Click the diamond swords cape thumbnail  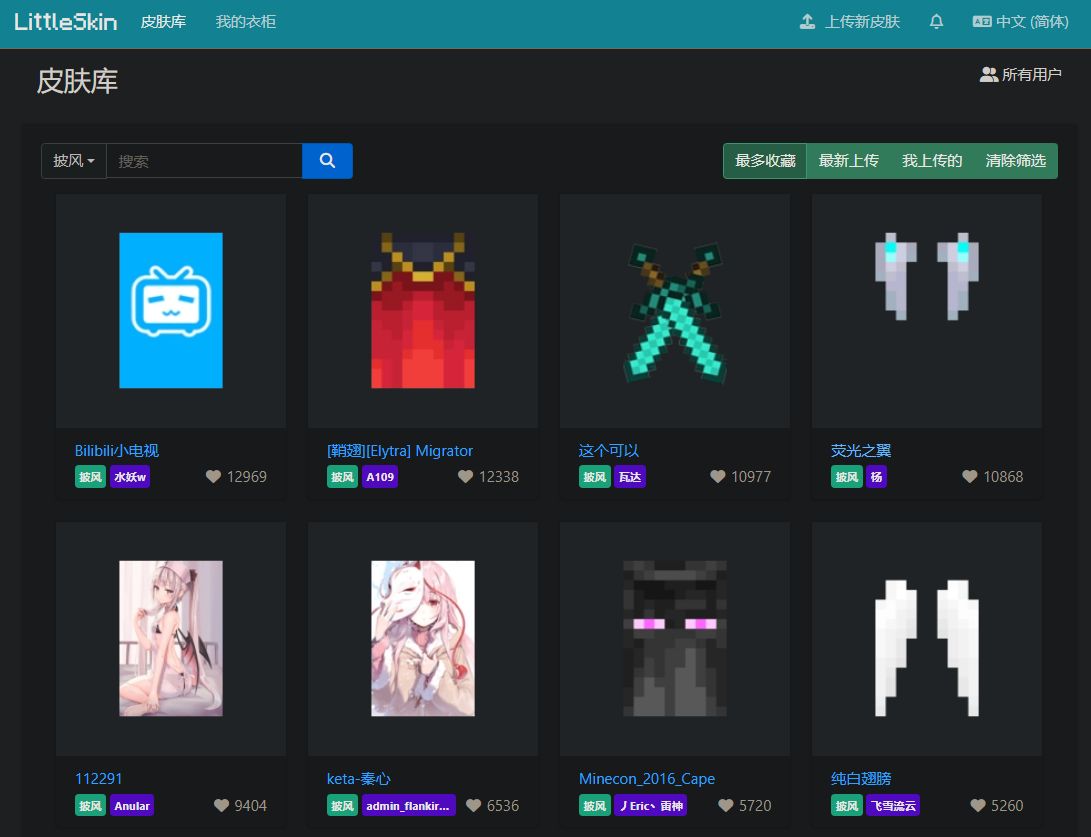pos(675,311)
